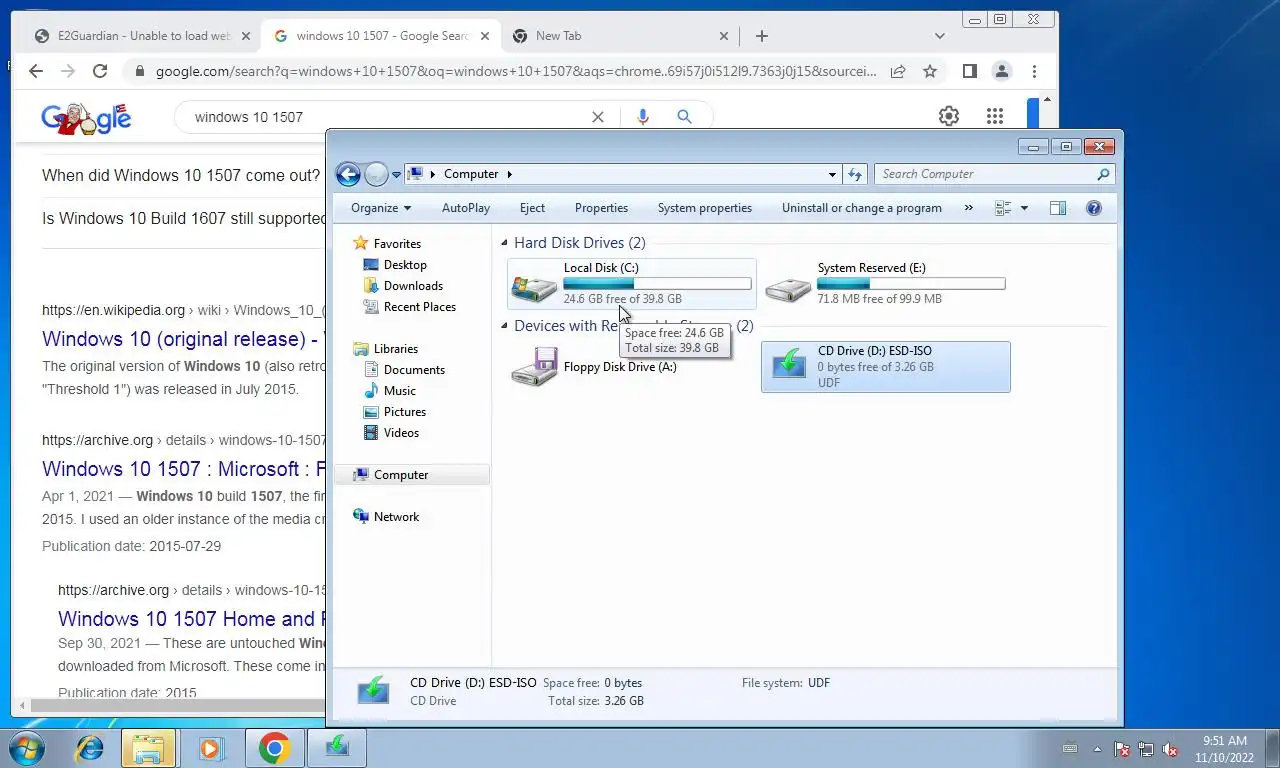Open the Music library
This screenshot has height=768, width=1280.
point(399,391)
